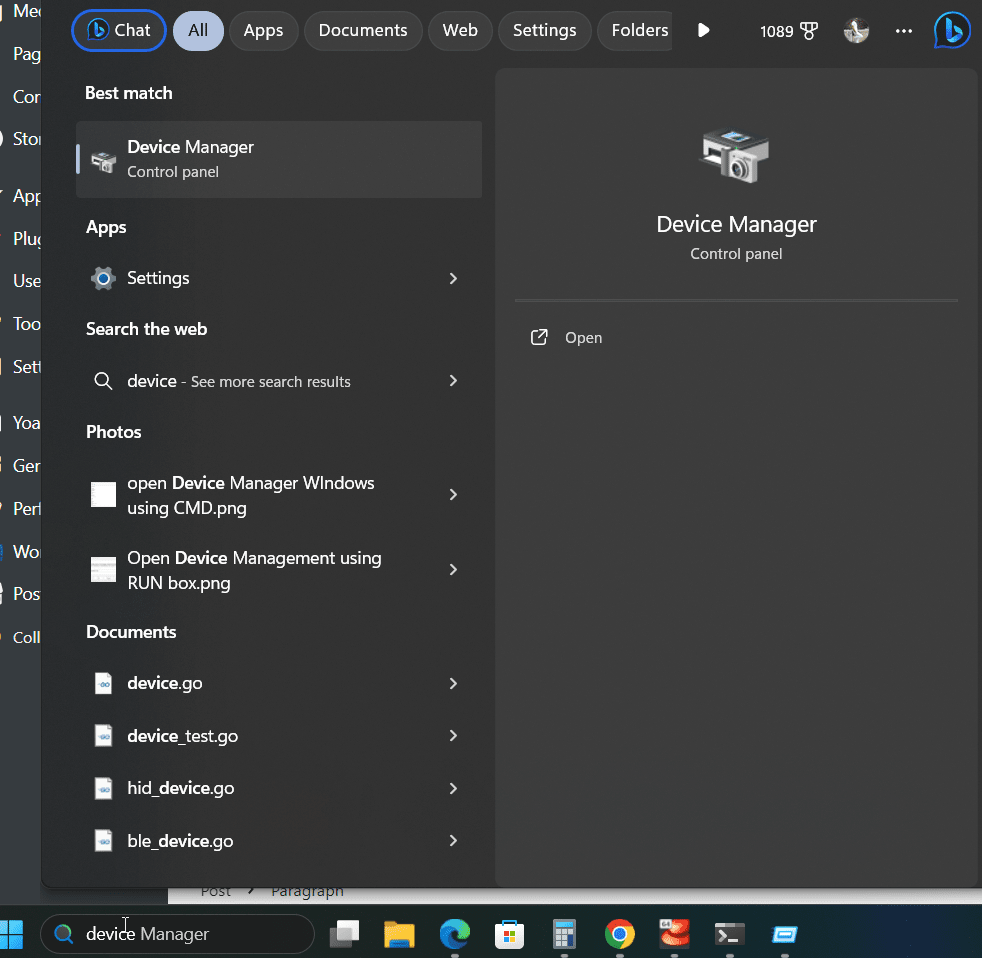Launch Calculator from the taskbar
Image resolution: width=982 pixels, height=958 pixels.
[x=565, y=934]
